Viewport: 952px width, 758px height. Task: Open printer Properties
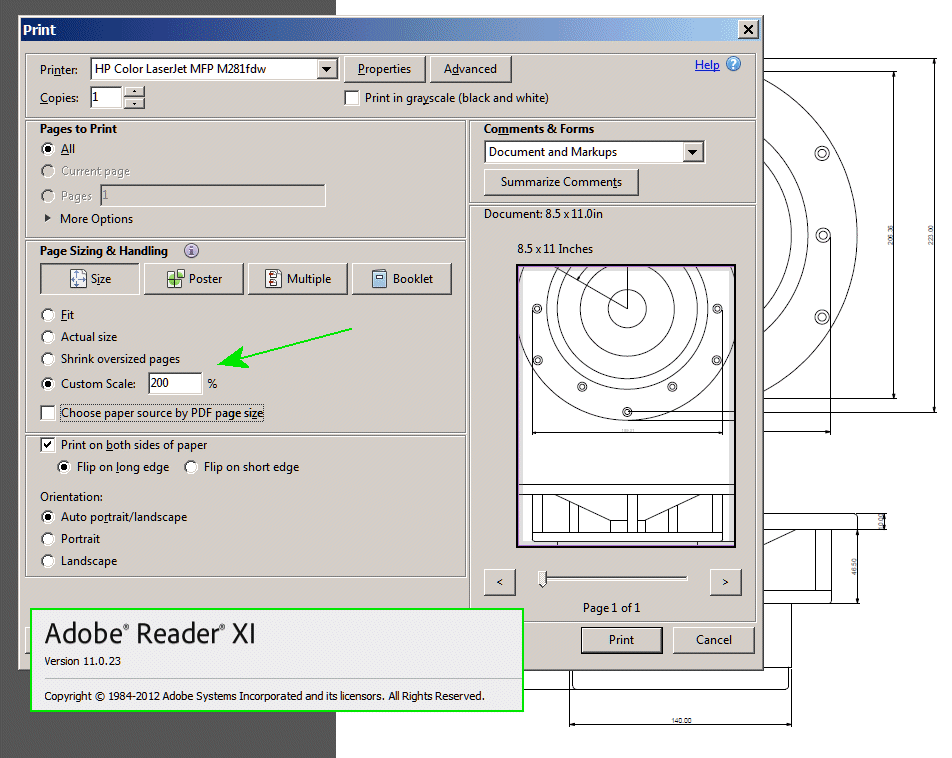point(384,69)
